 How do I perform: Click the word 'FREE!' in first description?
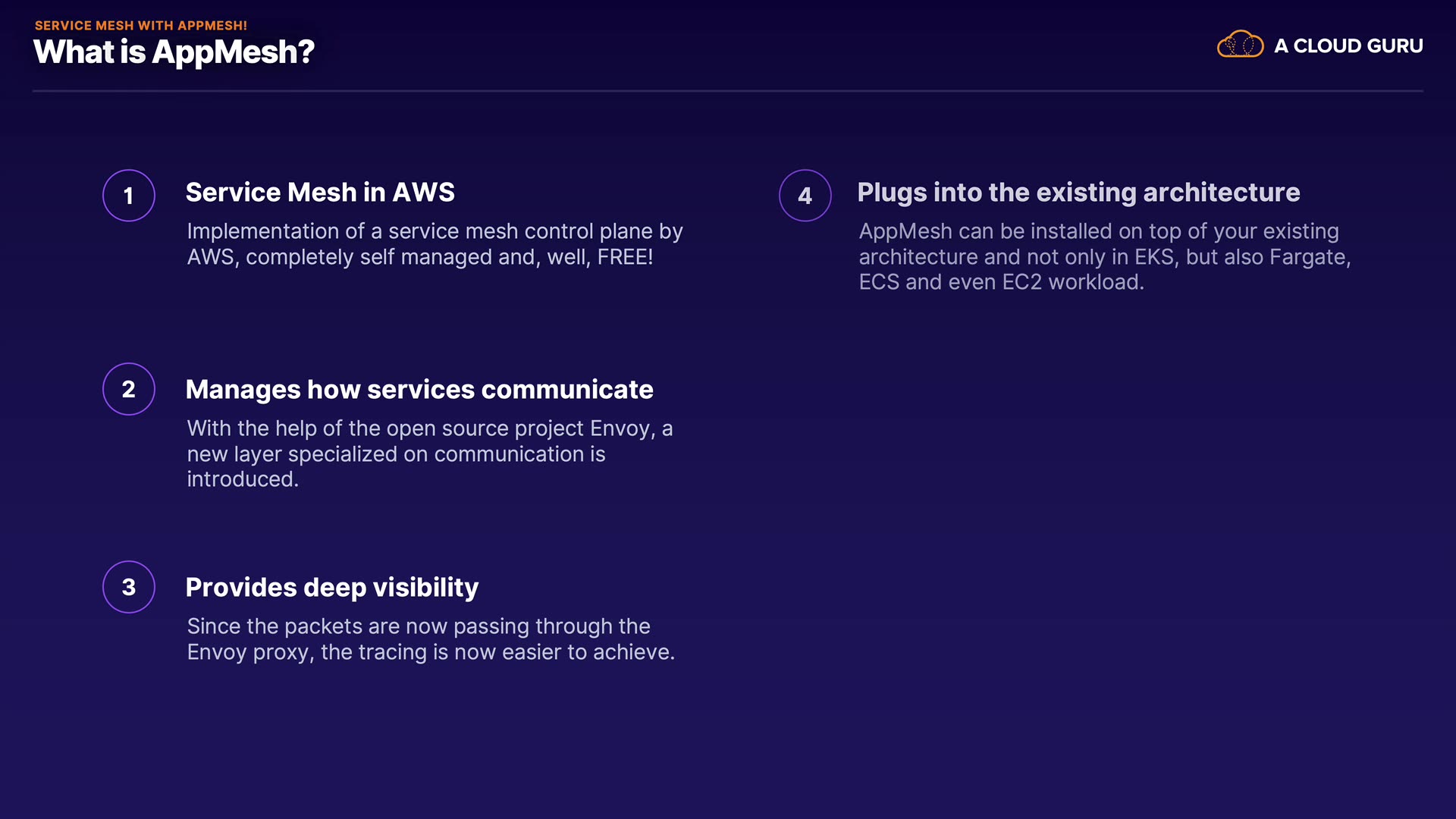pyautogui.click(x=625, y=258)
